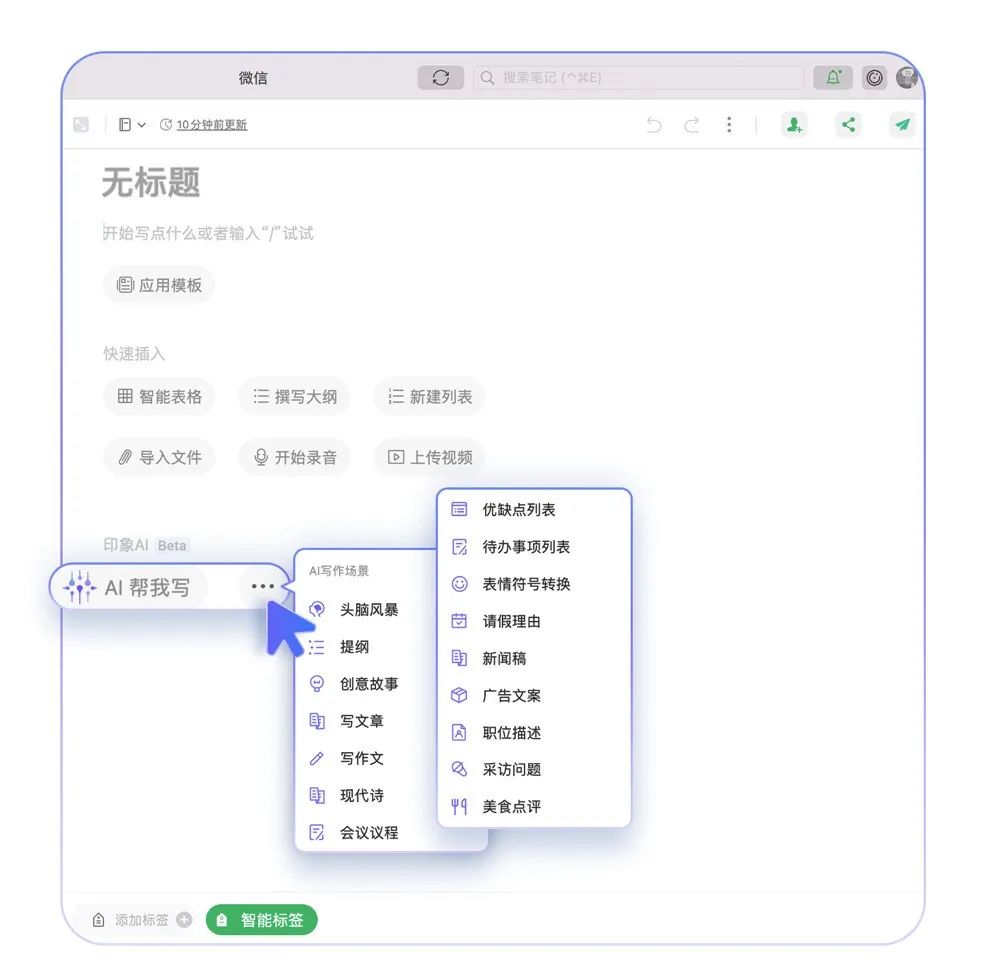Click the redo arrow icon
Screen dimensions: 994x958
(x=691, y=125)
